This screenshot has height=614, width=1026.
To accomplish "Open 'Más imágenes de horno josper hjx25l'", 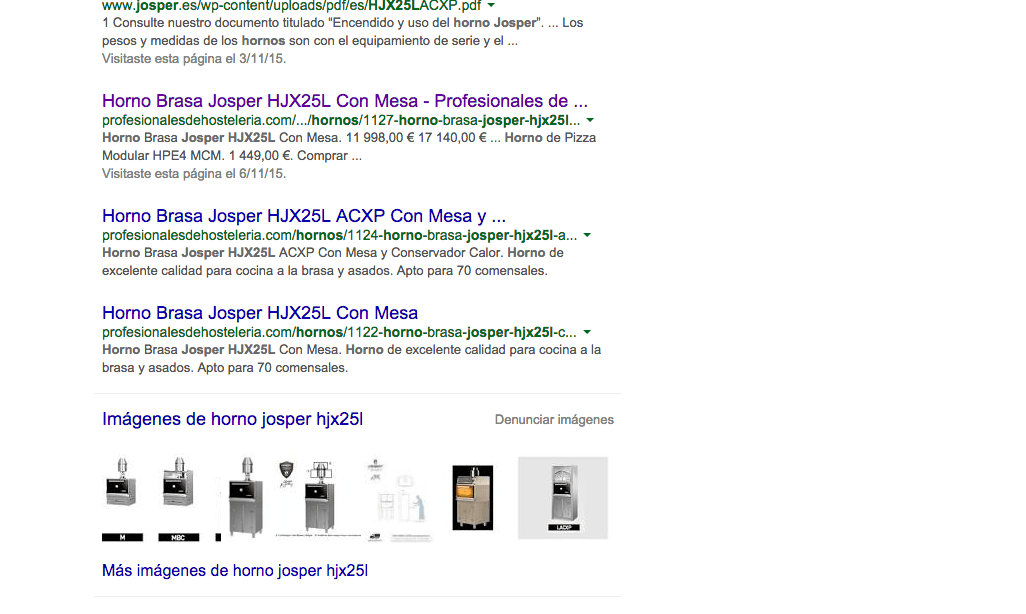I will click(x=235, y=571).
